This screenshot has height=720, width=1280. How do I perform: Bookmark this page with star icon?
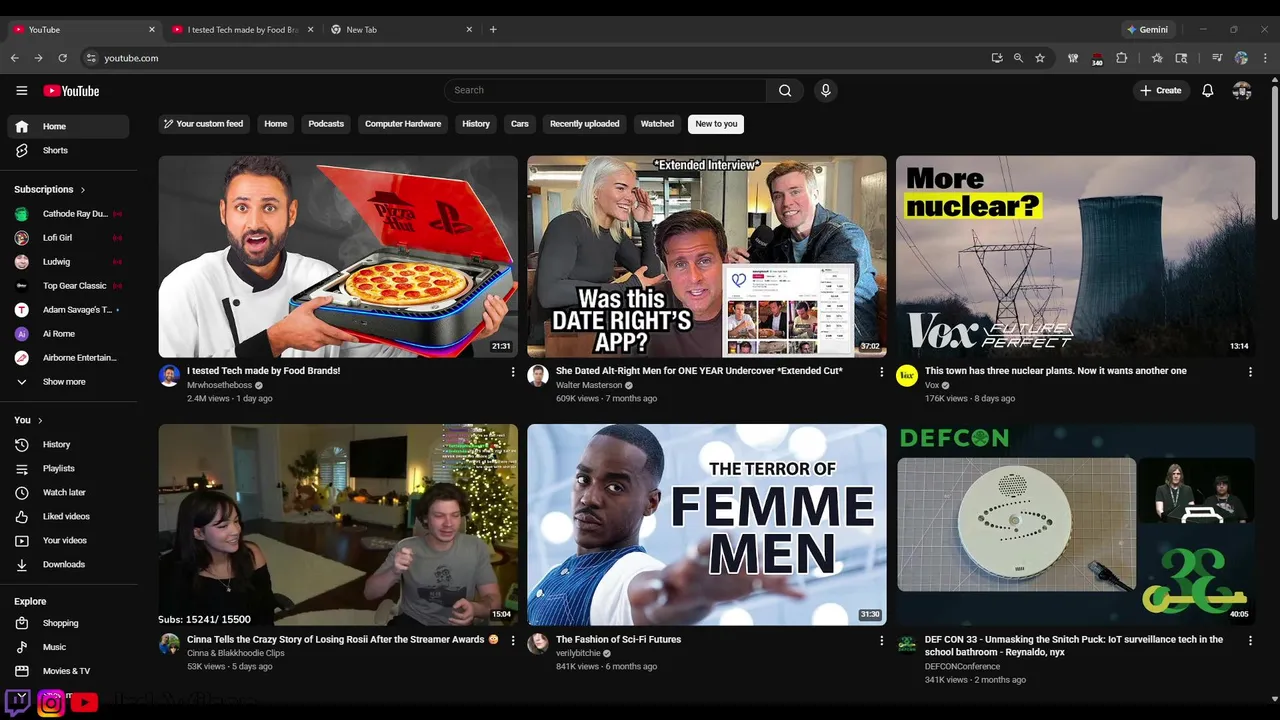[x=1040, y=58]
